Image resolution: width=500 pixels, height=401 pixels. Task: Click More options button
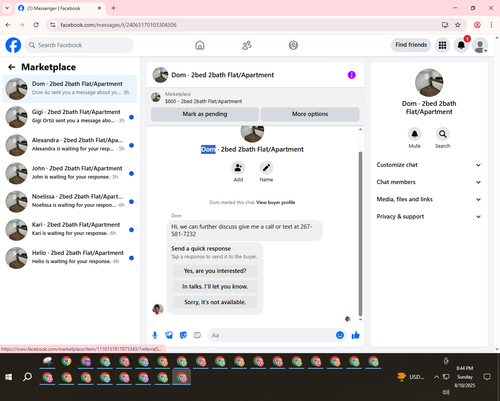point(310,114)
